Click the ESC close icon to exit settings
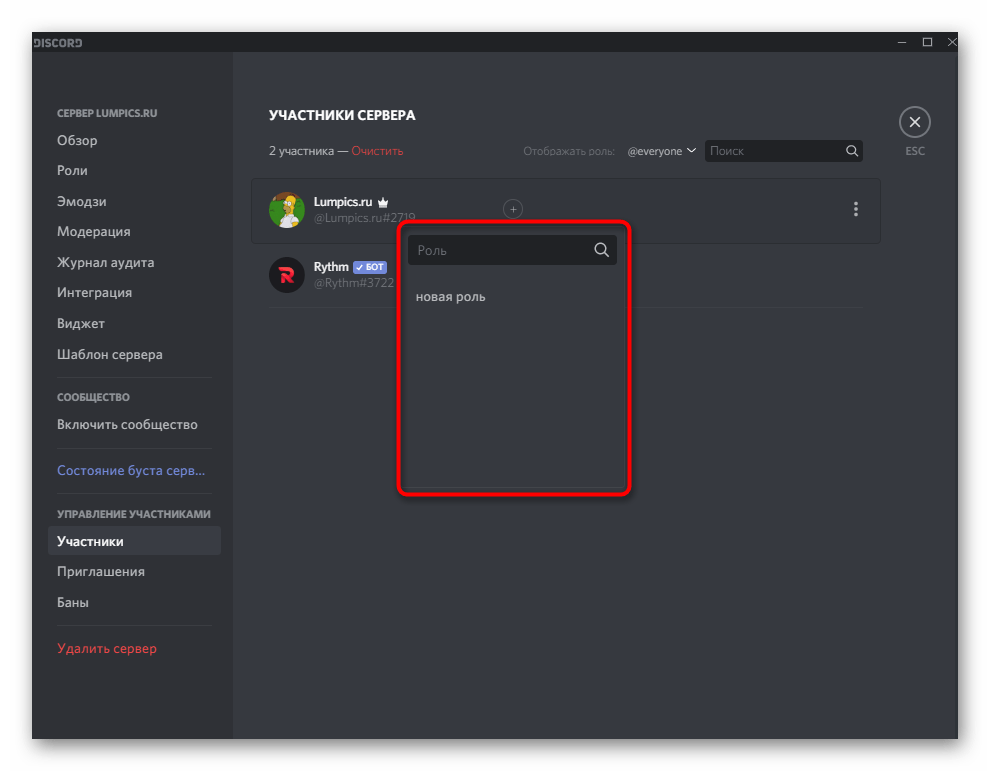Image resolution: width=990 pixels, height=771 pixels. point(914,121)
